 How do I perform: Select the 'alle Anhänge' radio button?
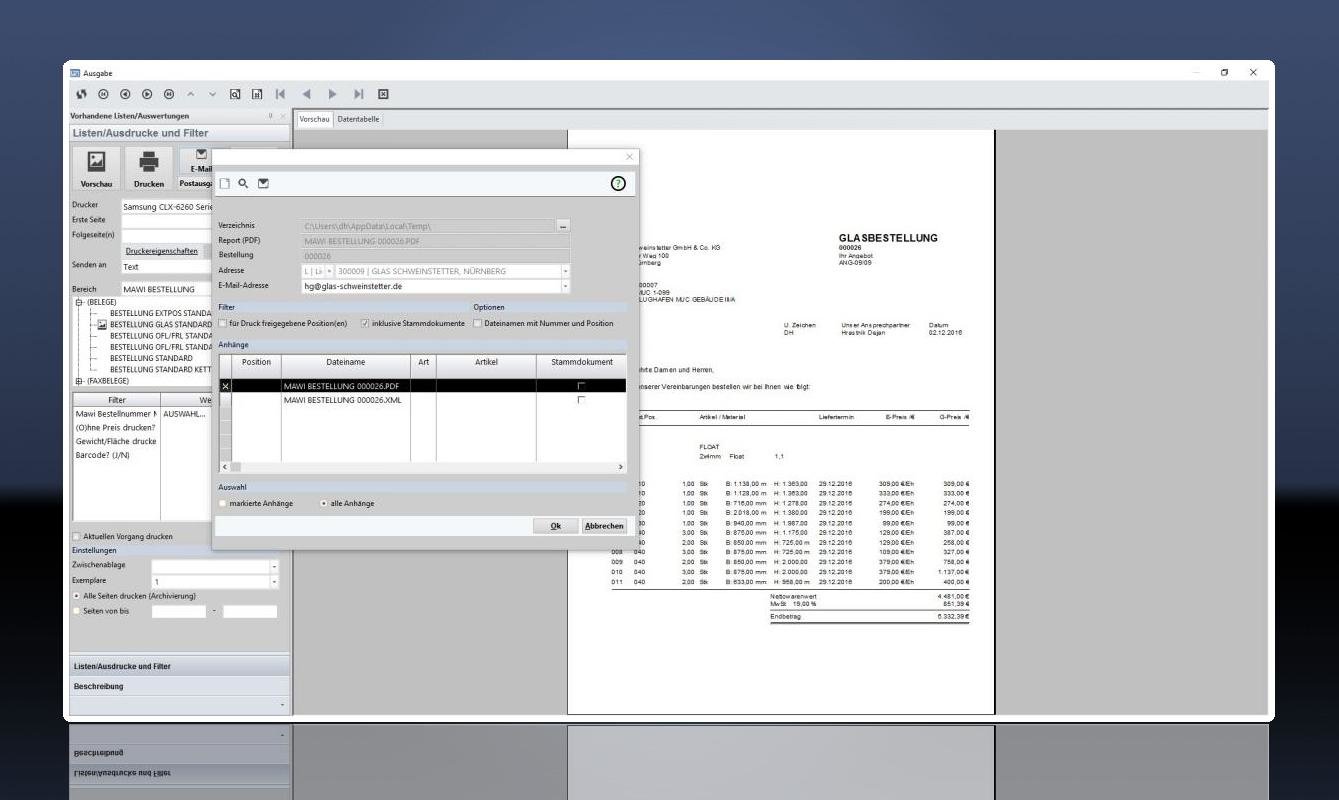[323, 503]
